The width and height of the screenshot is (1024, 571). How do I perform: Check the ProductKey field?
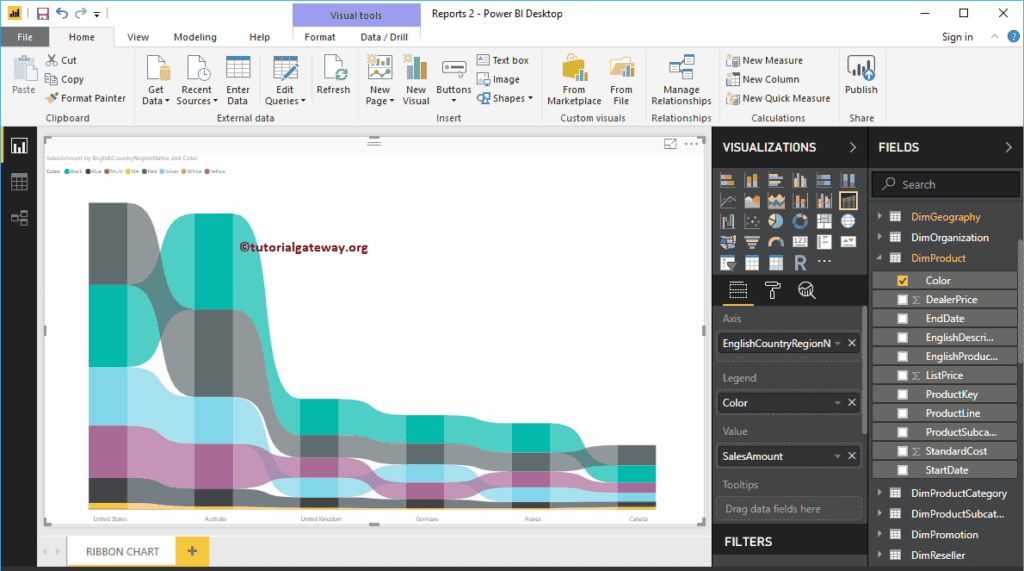(903, 394)
